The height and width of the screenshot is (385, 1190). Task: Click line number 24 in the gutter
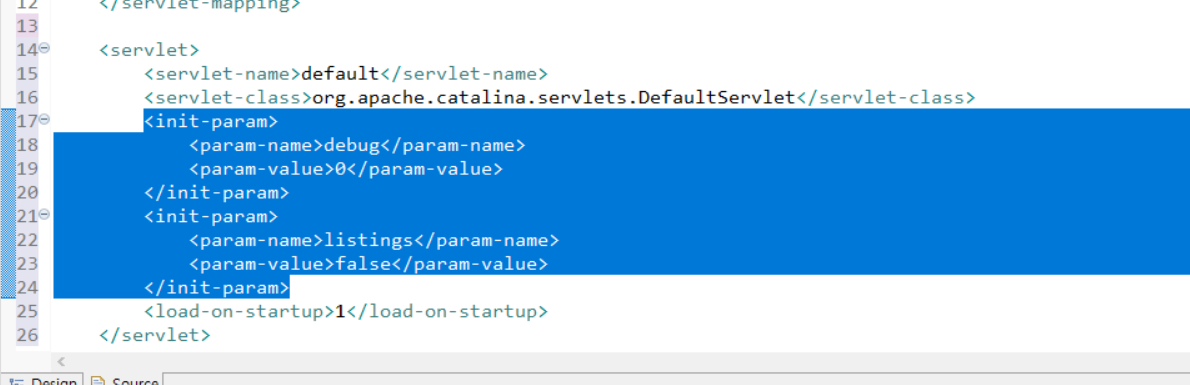[x=27, y=288]
